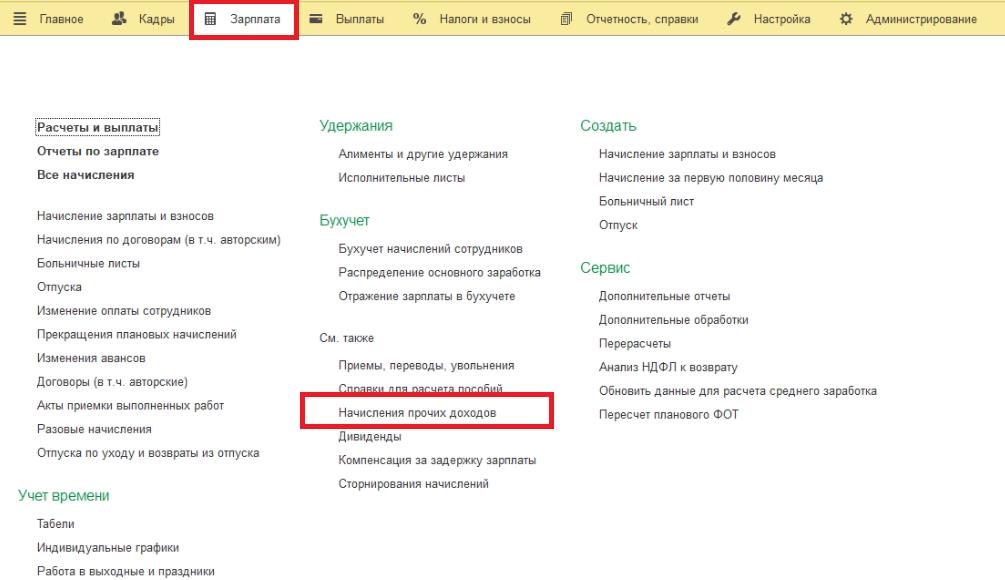This screenshot has width=1005, height=580.
Task: Click the hamburger icon next to Главное
Action: pos(21,19)
